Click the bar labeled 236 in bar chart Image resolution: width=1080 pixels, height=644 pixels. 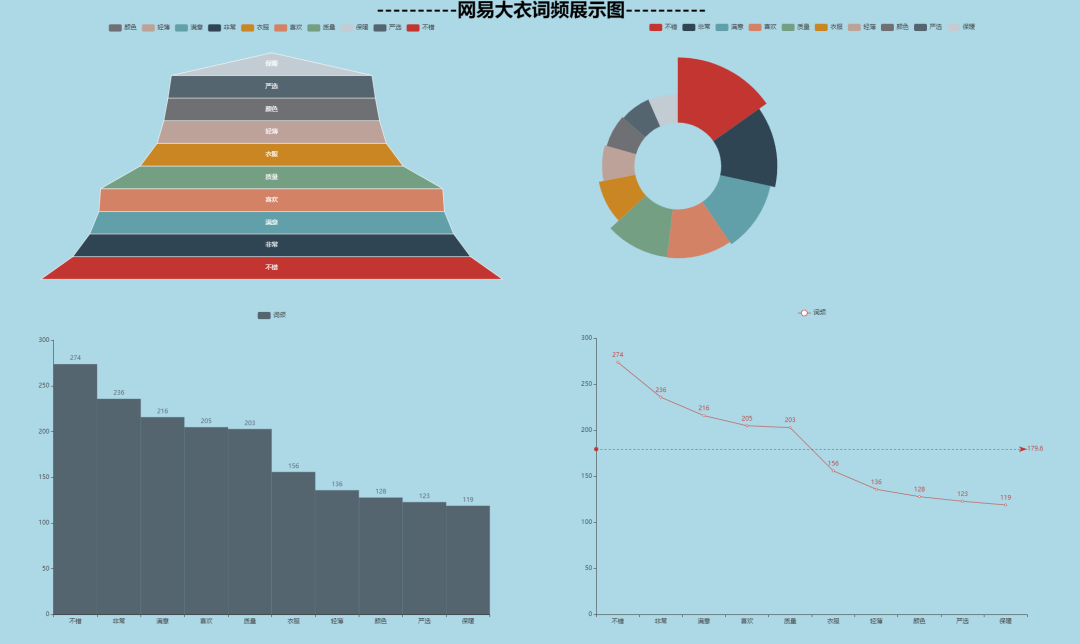(118, 506)
